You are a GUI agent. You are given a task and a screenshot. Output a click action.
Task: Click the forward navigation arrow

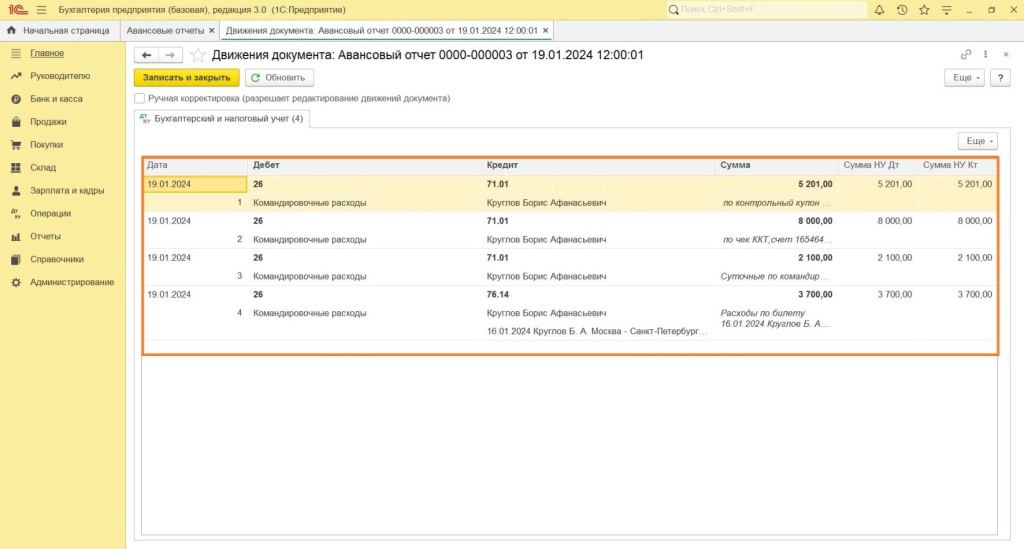tap(171, 55)
